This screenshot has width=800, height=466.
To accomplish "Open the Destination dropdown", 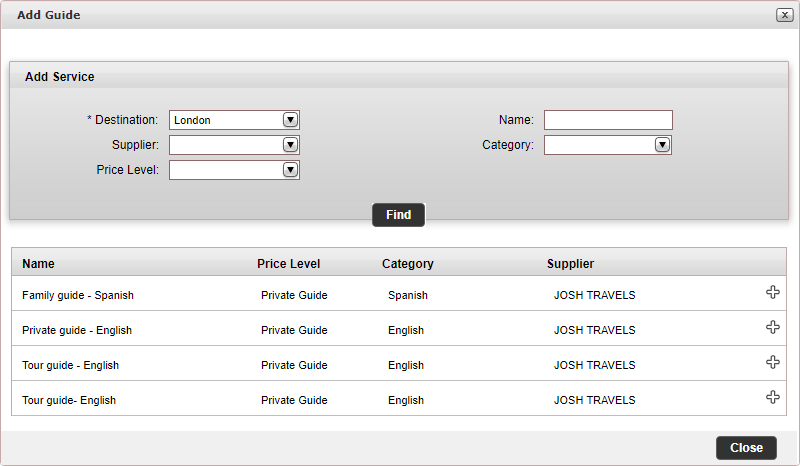I will pyautogui.click(x=290, y=120).
